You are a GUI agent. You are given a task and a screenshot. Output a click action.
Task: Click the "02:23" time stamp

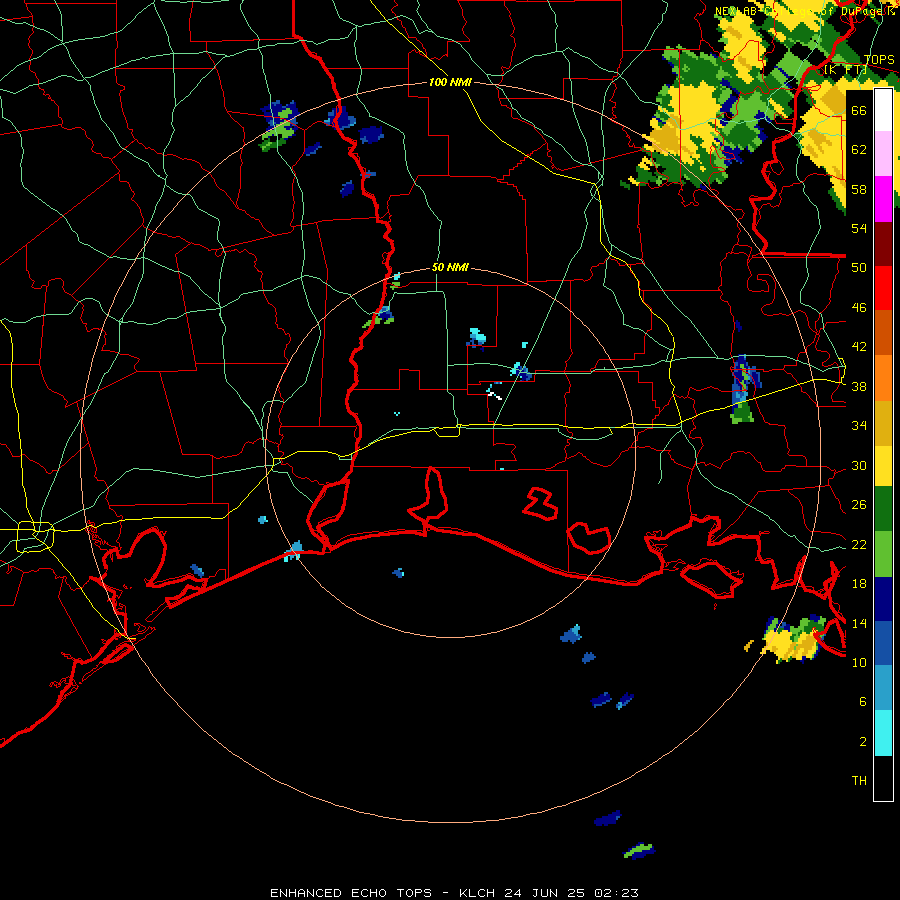click(616, 893)
